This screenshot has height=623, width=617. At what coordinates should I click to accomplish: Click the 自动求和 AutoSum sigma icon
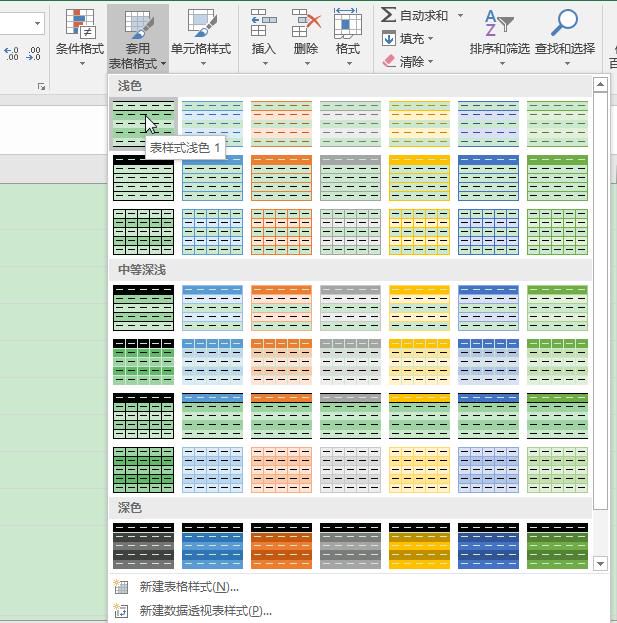pyautogui.click(x=388, y=15)
